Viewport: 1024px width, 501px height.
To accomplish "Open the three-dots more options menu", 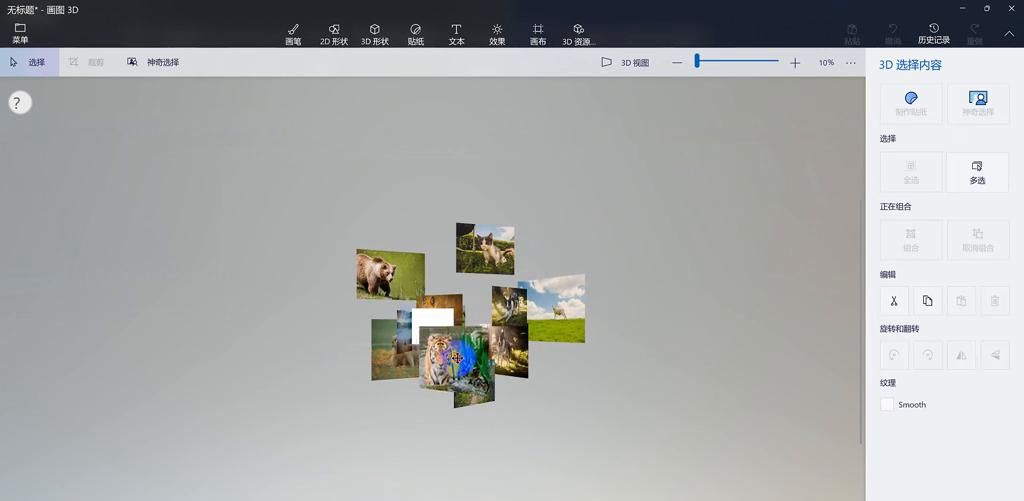I will 850,63.
